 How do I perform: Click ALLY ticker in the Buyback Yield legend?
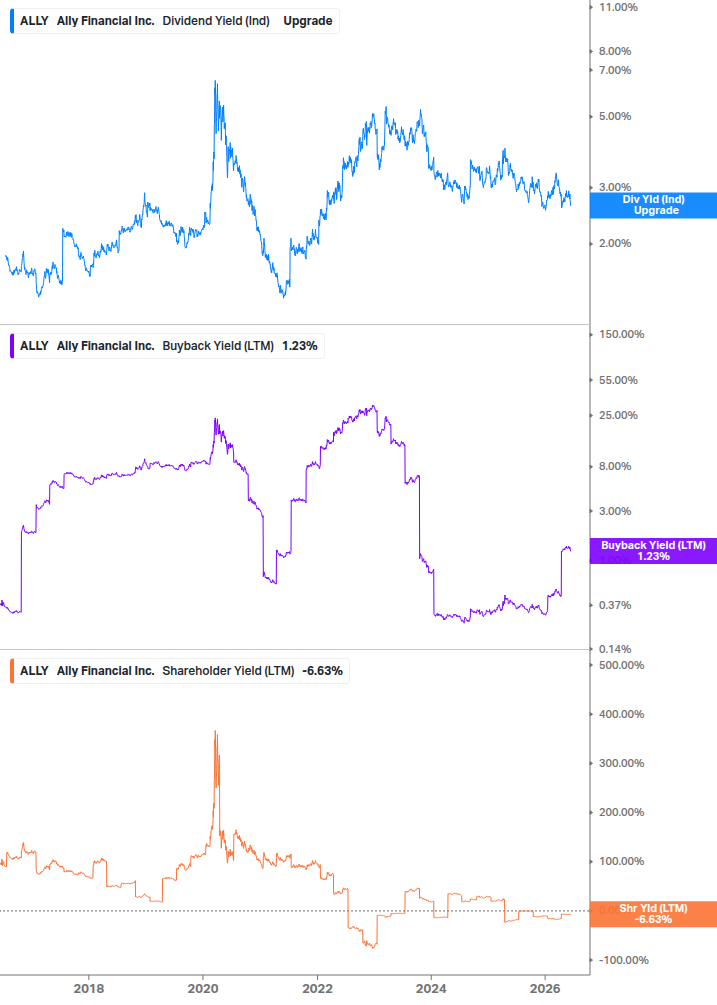(34, 345)
